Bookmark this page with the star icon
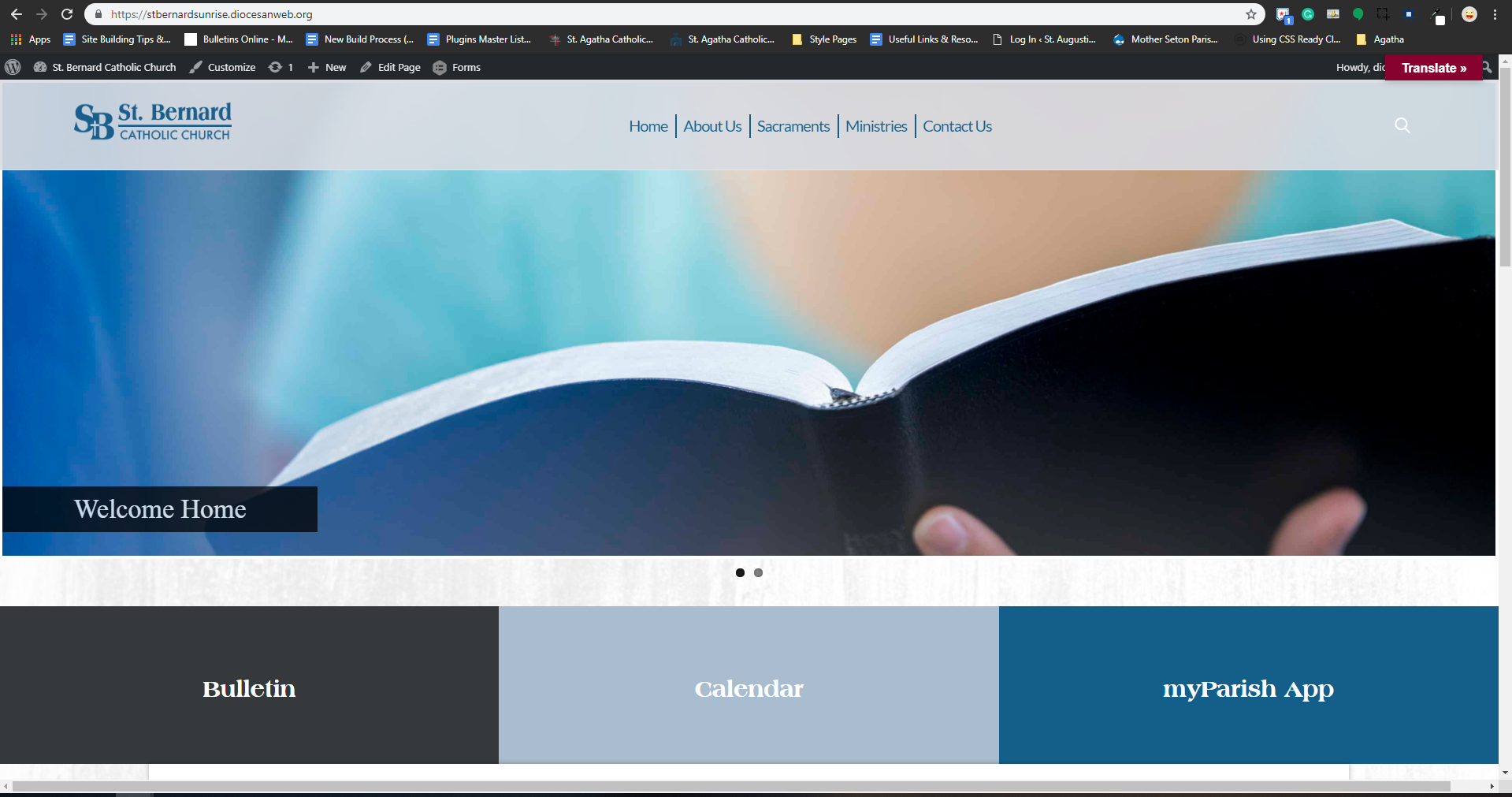The image size is (1512, 797). coord(1250,14)
